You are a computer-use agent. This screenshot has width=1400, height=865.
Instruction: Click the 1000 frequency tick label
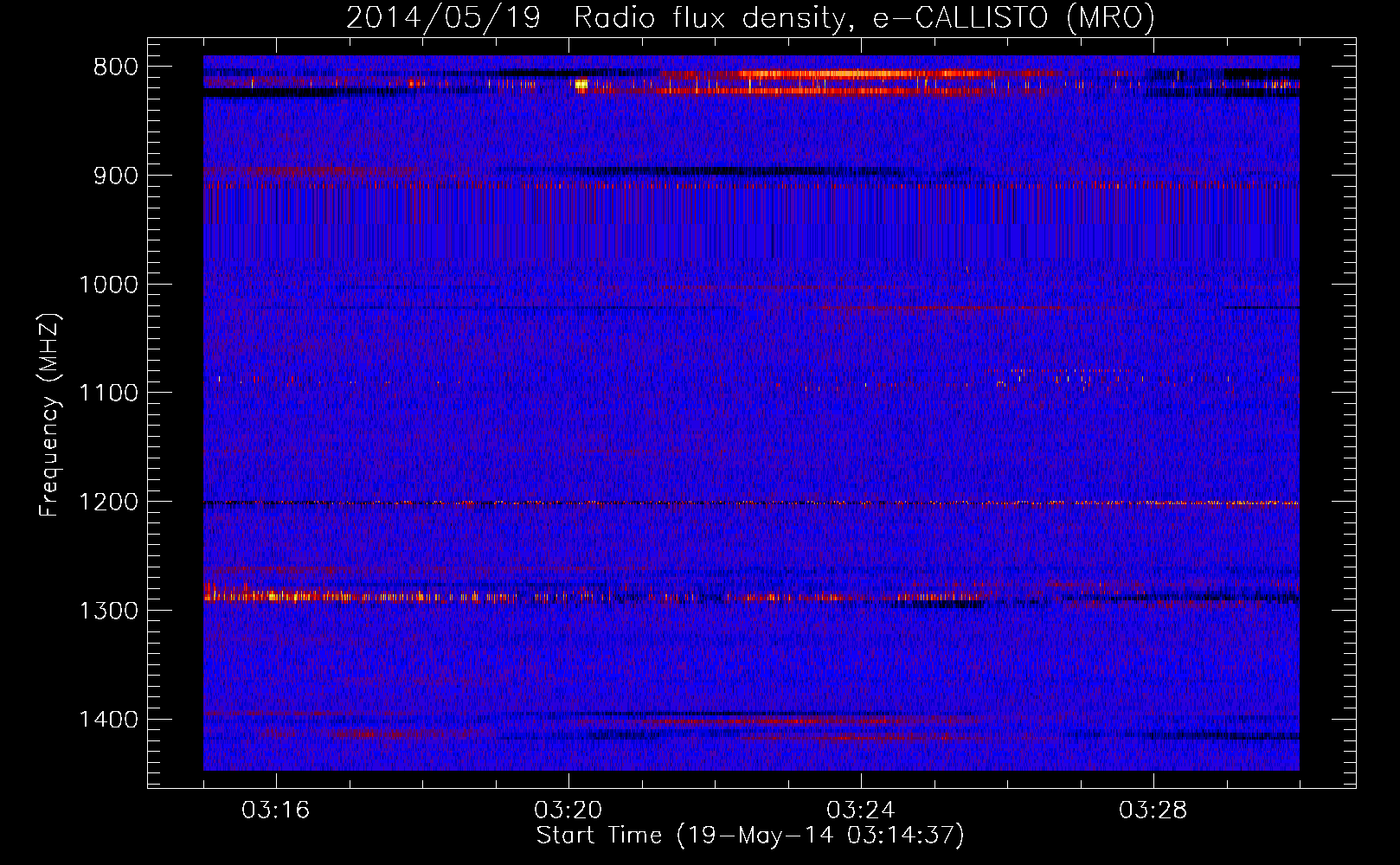click(108, 285)
